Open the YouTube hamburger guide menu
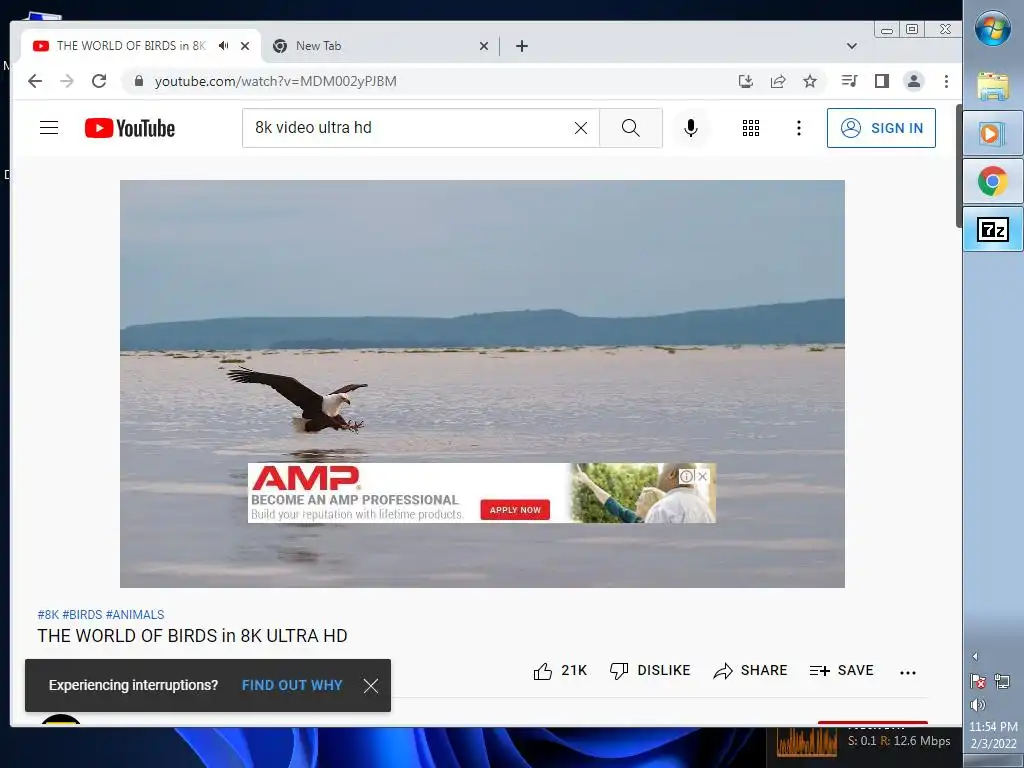 (x=49, y=127)
